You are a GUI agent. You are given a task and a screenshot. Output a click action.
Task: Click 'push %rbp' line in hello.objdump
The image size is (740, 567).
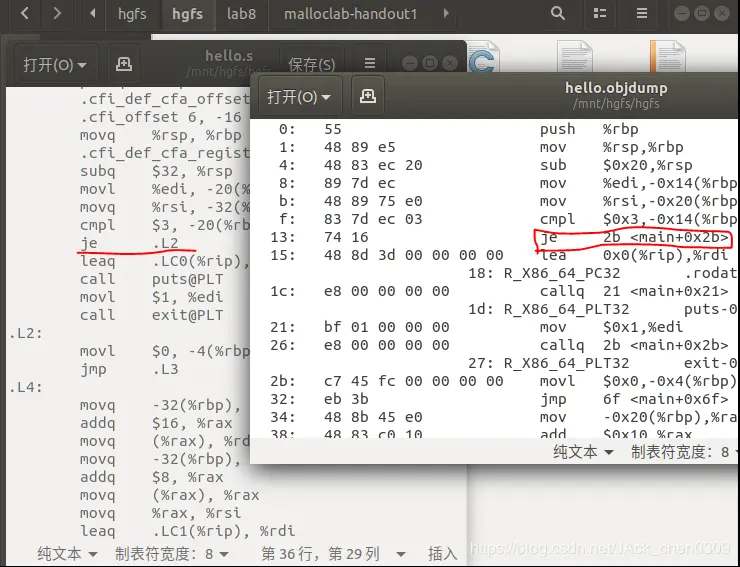click(589, 129)
